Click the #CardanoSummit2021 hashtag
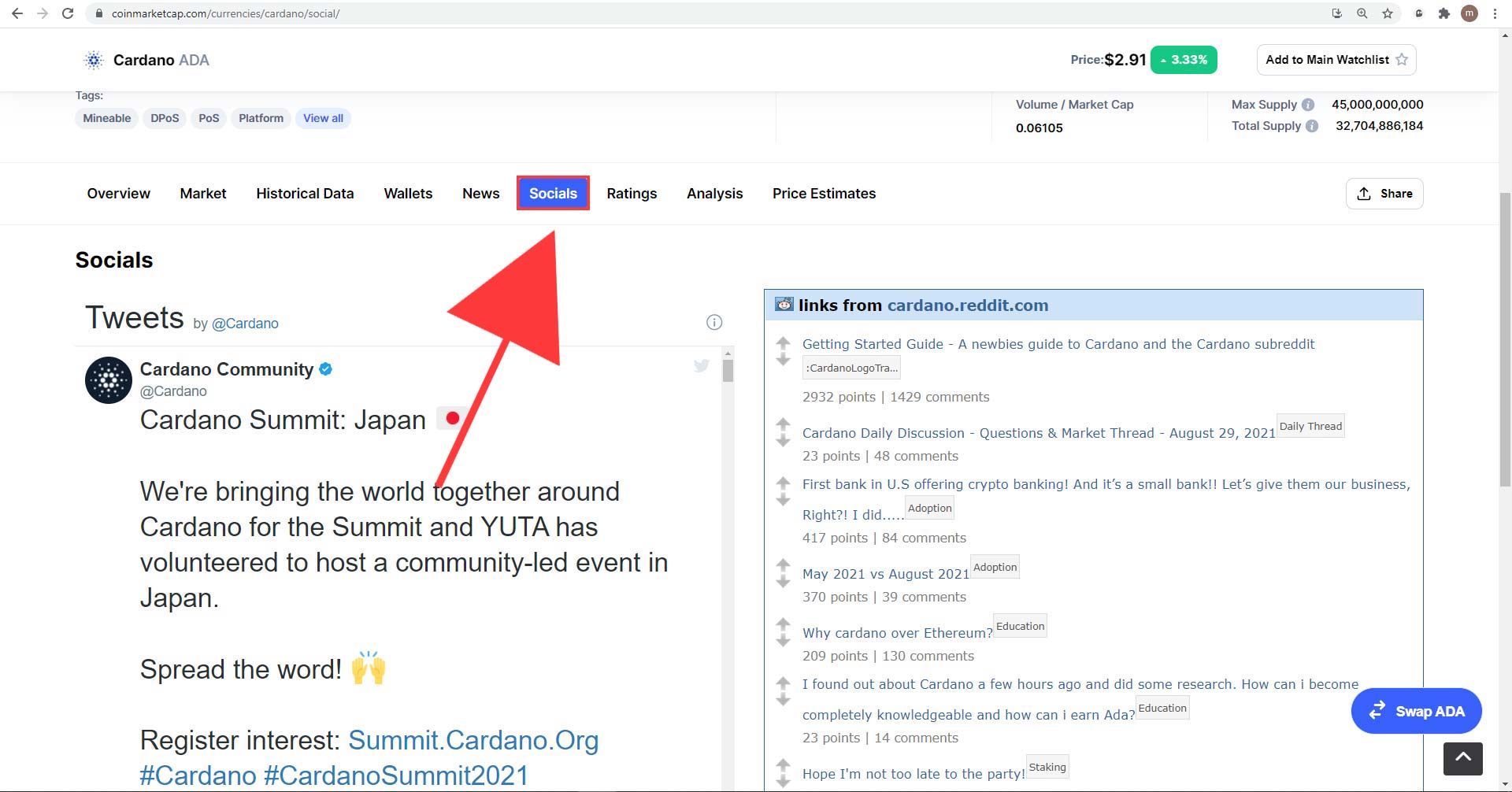The width and height of the screenshot is (1512, 792). 396,775
